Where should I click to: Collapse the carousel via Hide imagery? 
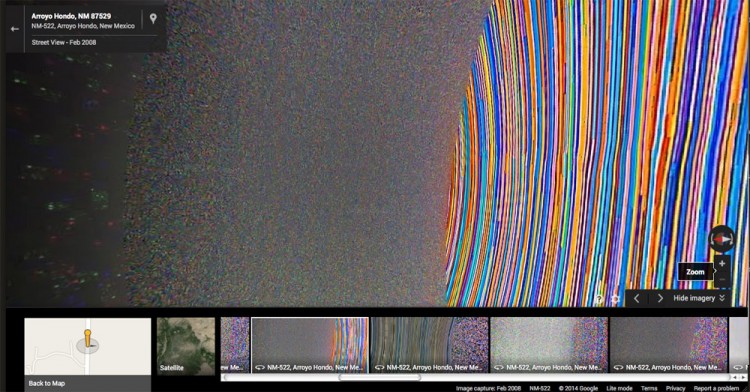[694, 298]
